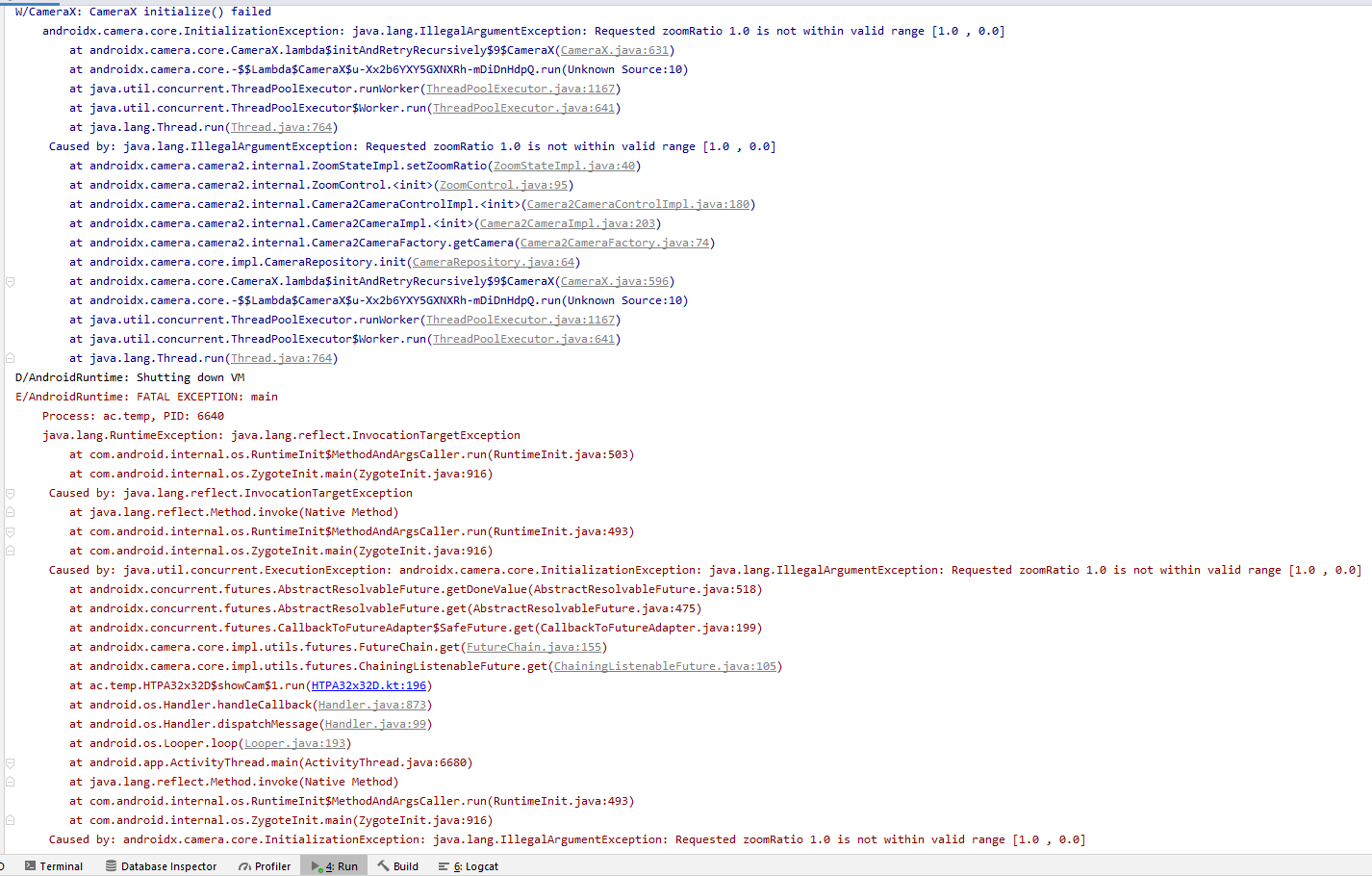Toggle fold marker beside first Method.invoke line

point(11,513)
